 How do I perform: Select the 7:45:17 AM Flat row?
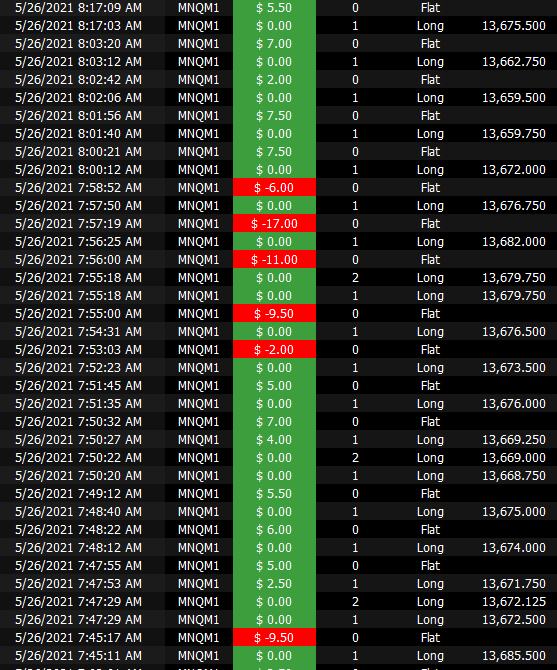(278, 638)
